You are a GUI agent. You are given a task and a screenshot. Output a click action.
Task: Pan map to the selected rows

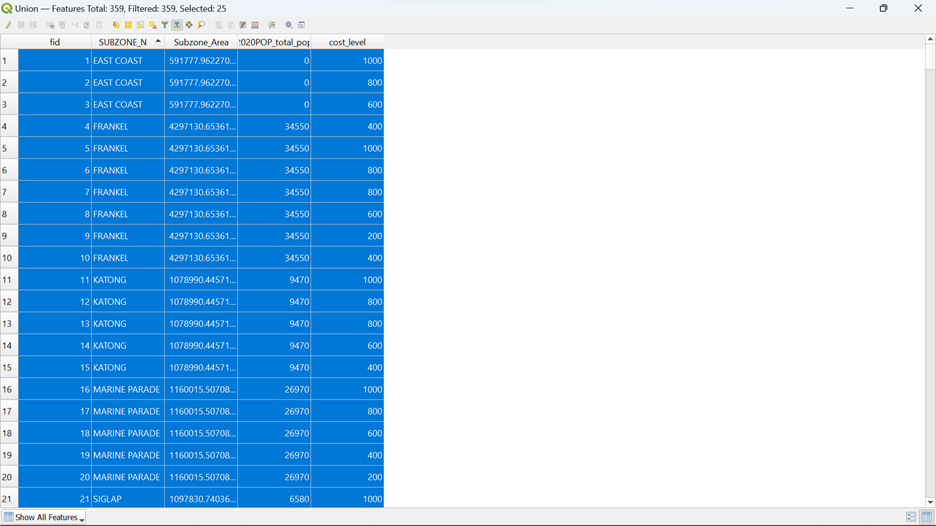coord(189,25)
